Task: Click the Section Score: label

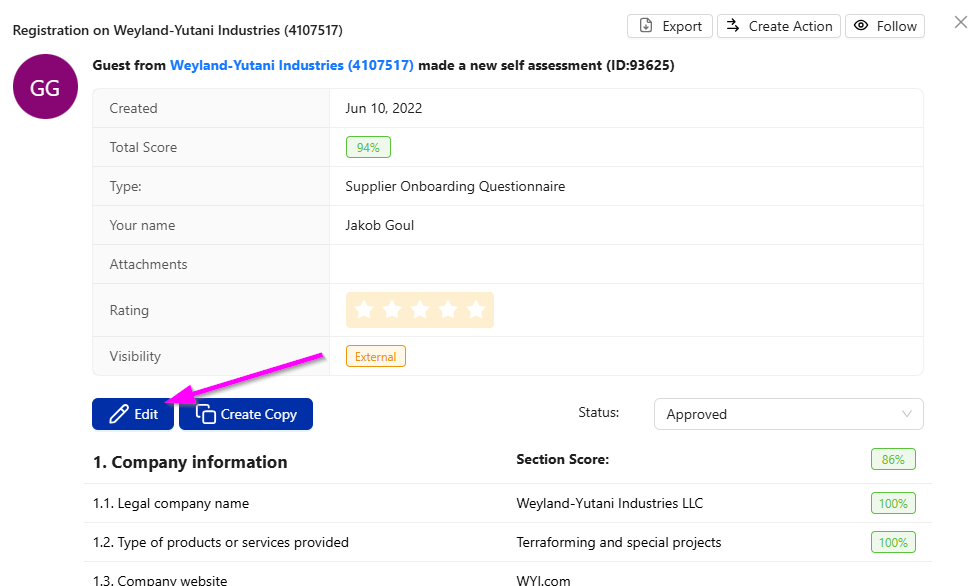Action: click(563, 459)
